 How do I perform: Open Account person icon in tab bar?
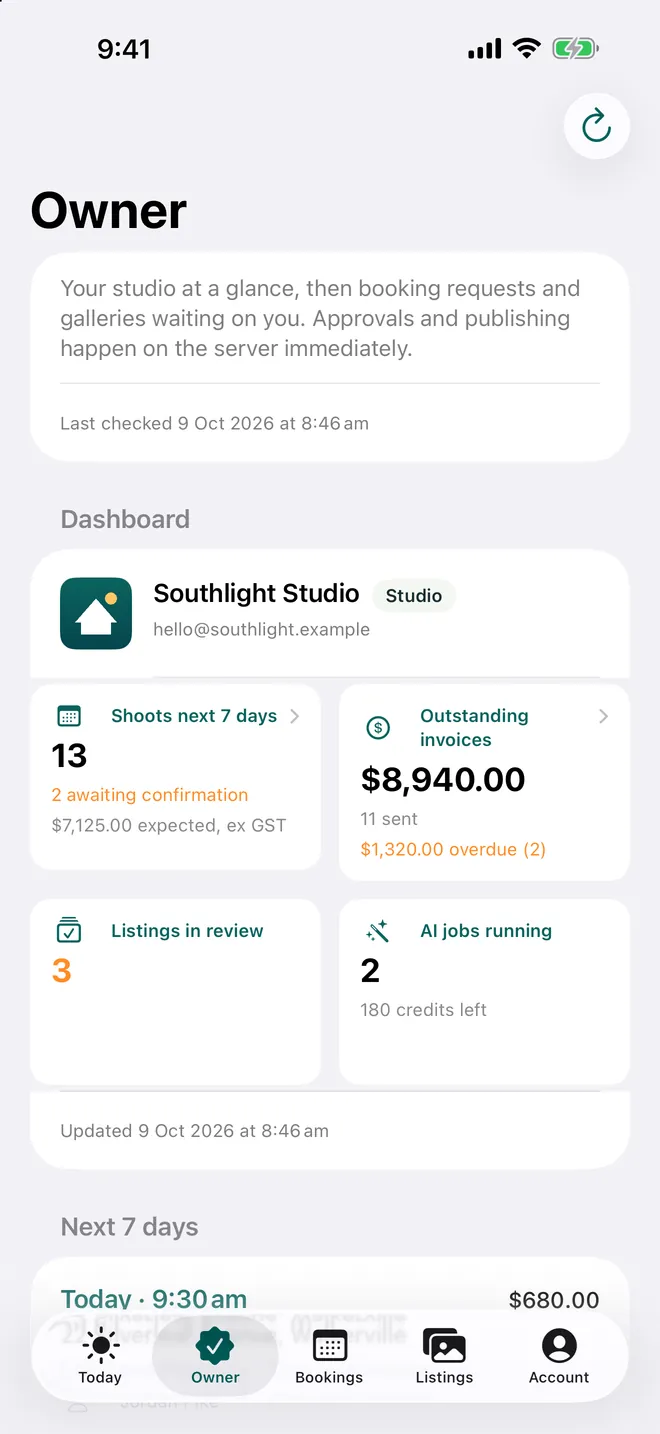point(559,1346)
